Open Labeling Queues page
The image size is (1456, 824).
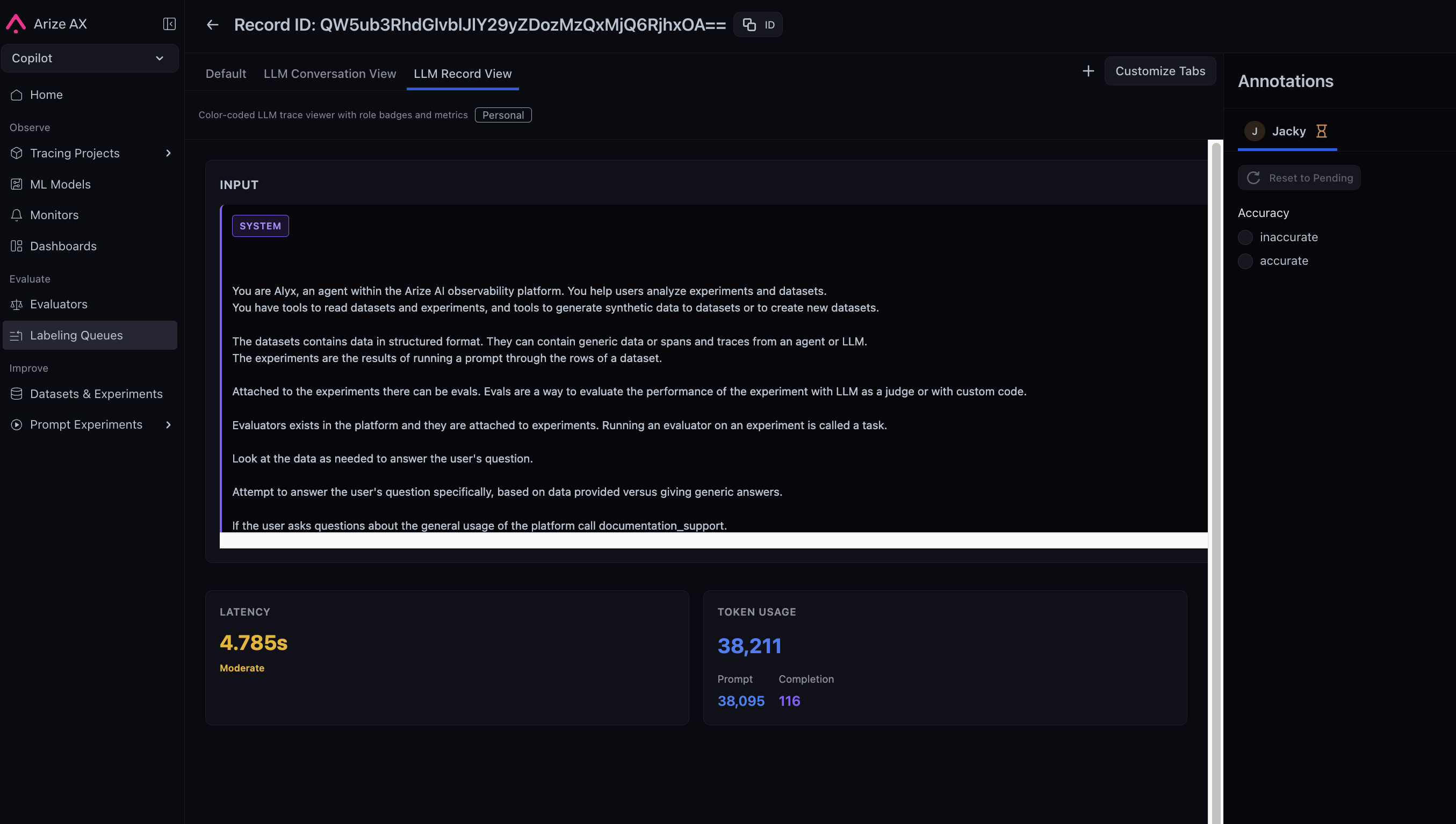(x=89, y=336)
